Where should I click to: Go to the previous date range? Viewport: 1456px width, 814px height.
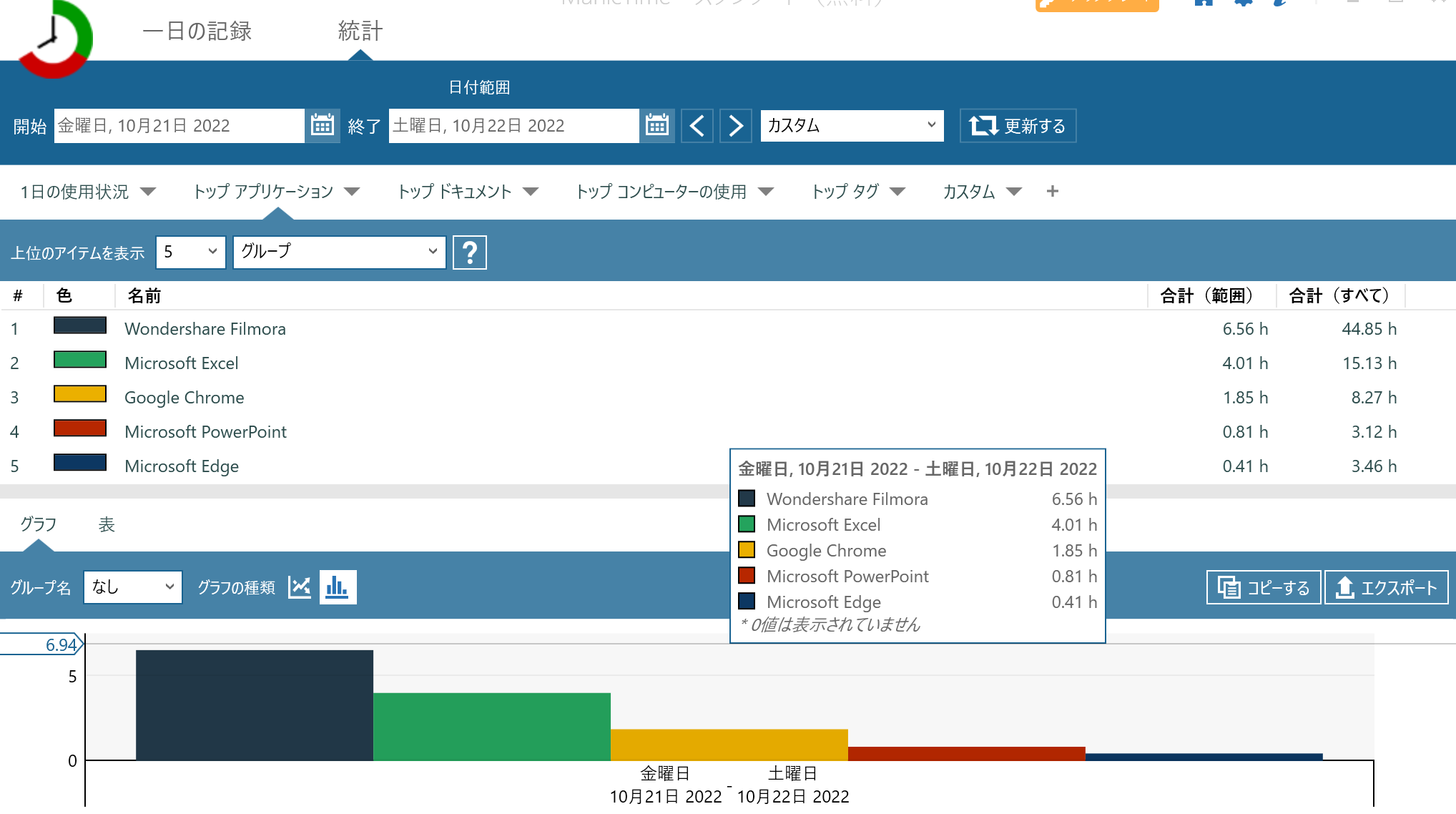tap(697, 126)
